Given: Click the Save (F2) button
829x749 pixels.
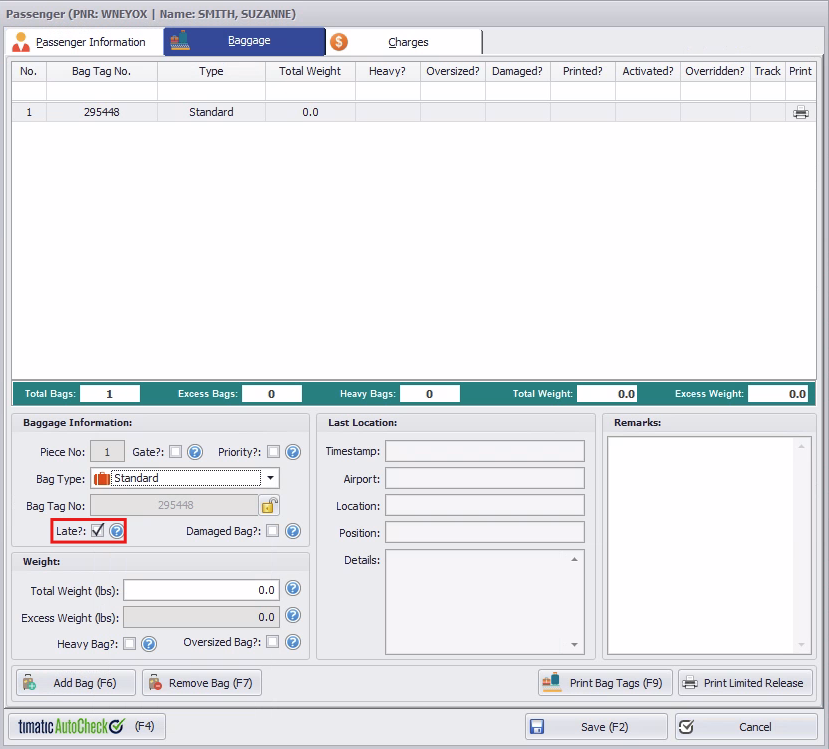Looking at the screenshot, I should point(596,727).
